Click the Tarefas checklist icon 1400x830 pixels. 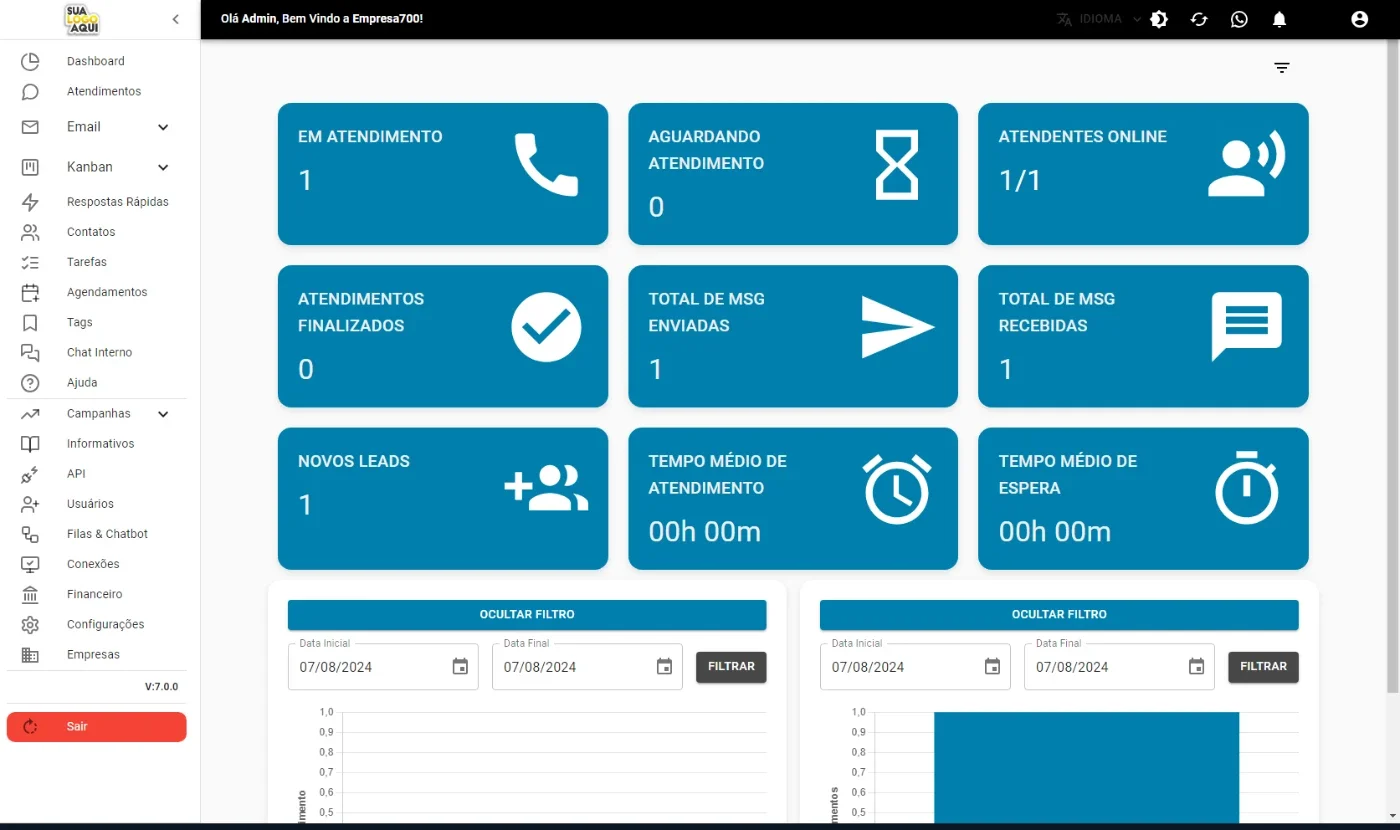coord(30,262)
